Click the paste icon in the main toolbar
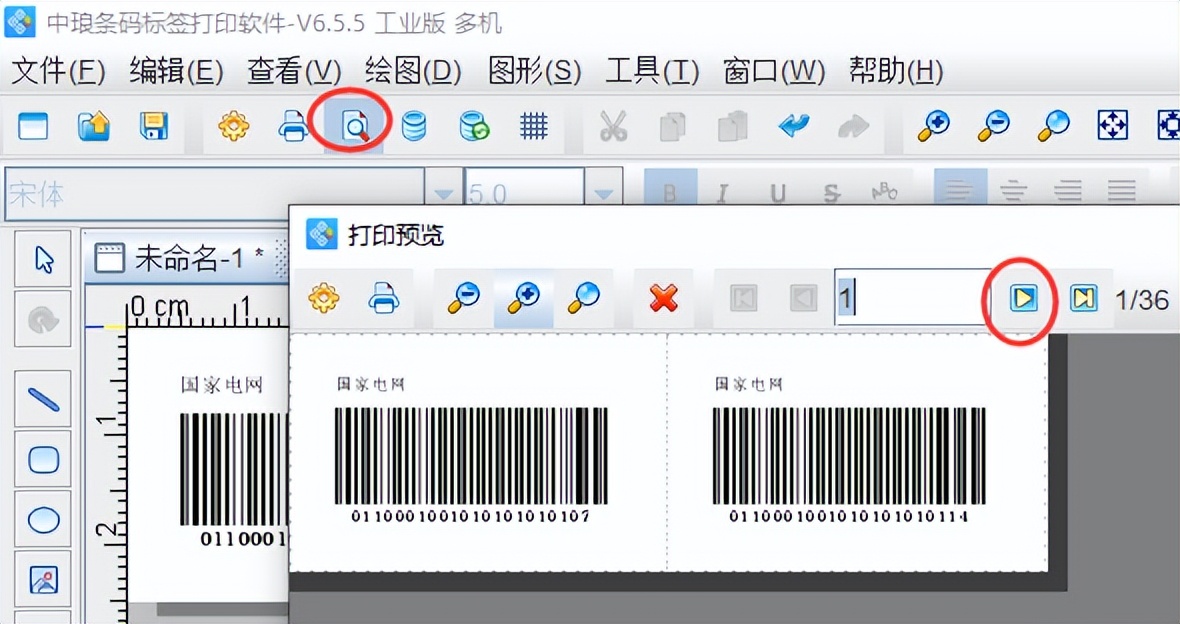1180x624 pixels. point(733,126)
